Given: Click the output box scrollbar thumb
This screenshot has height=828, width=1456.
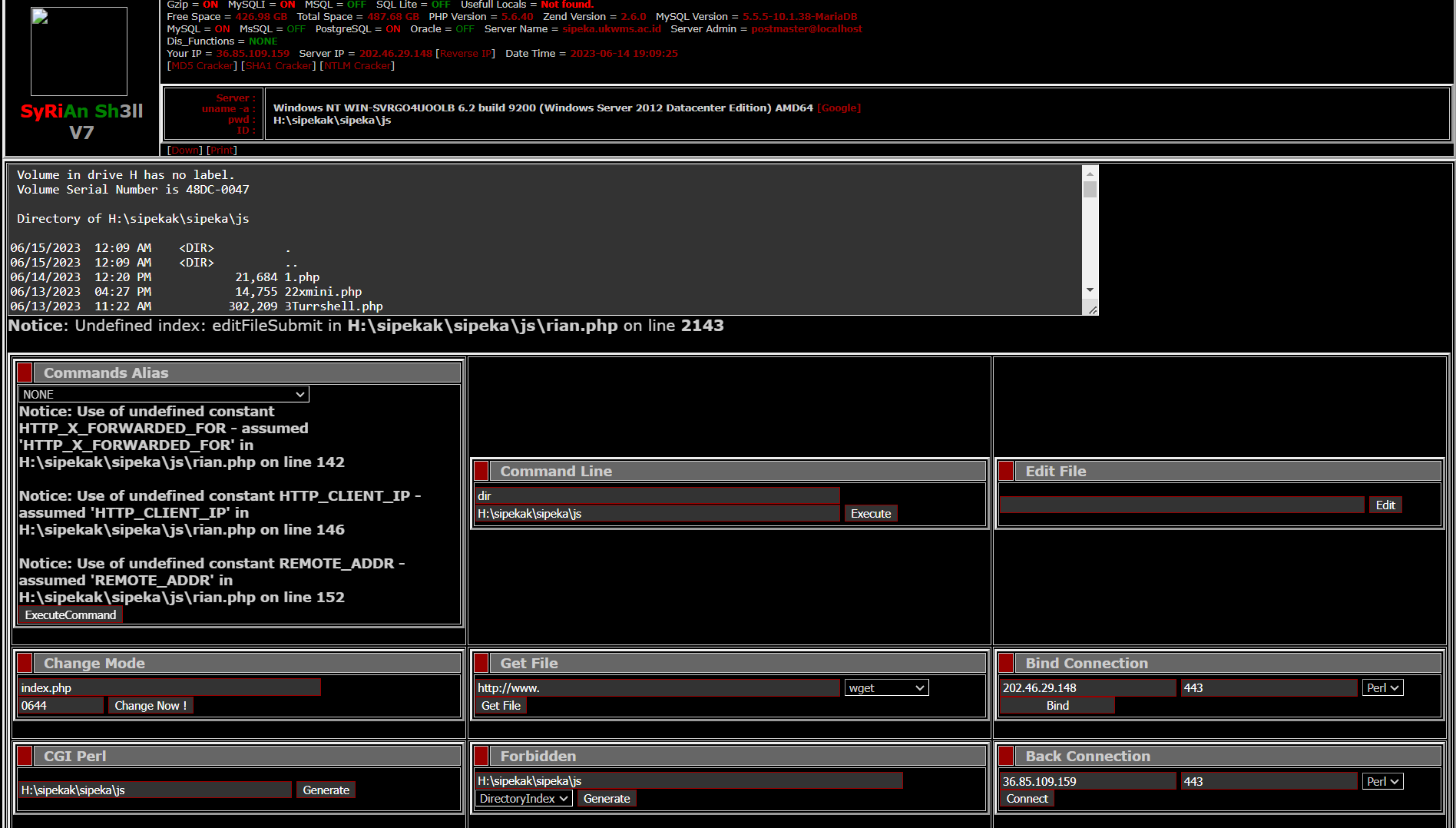Looking at the screenshot, I should click(x=1090, y=190).
